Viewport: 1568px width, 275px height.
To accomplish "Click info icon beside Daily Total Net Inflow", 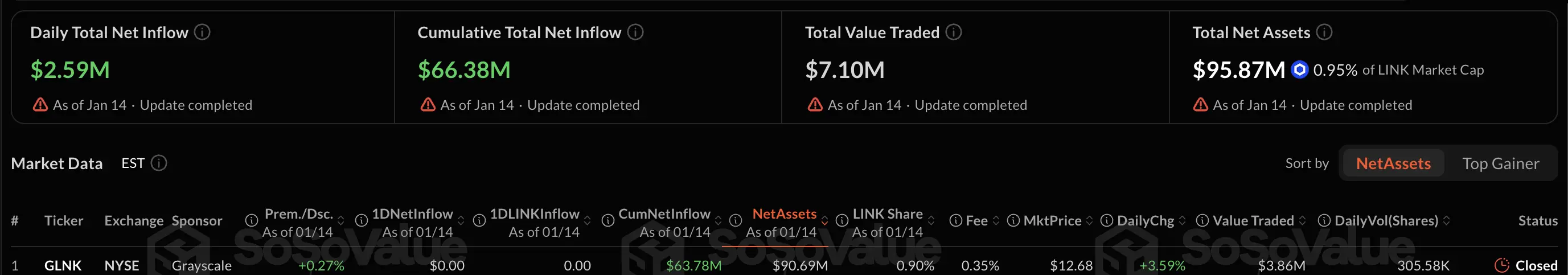I will [202, 32].
